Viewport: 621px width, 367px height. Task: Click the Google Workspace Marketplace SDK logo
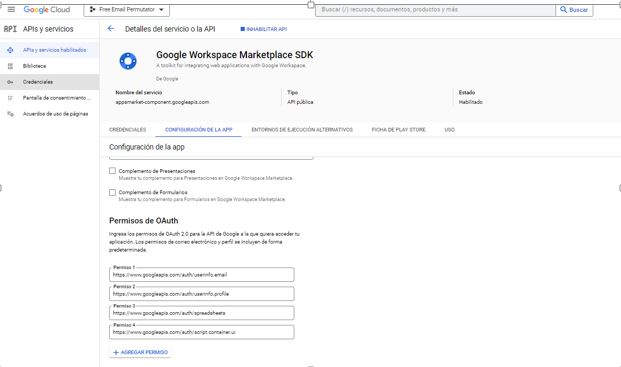pyautogui.click(x=128, y=61)
